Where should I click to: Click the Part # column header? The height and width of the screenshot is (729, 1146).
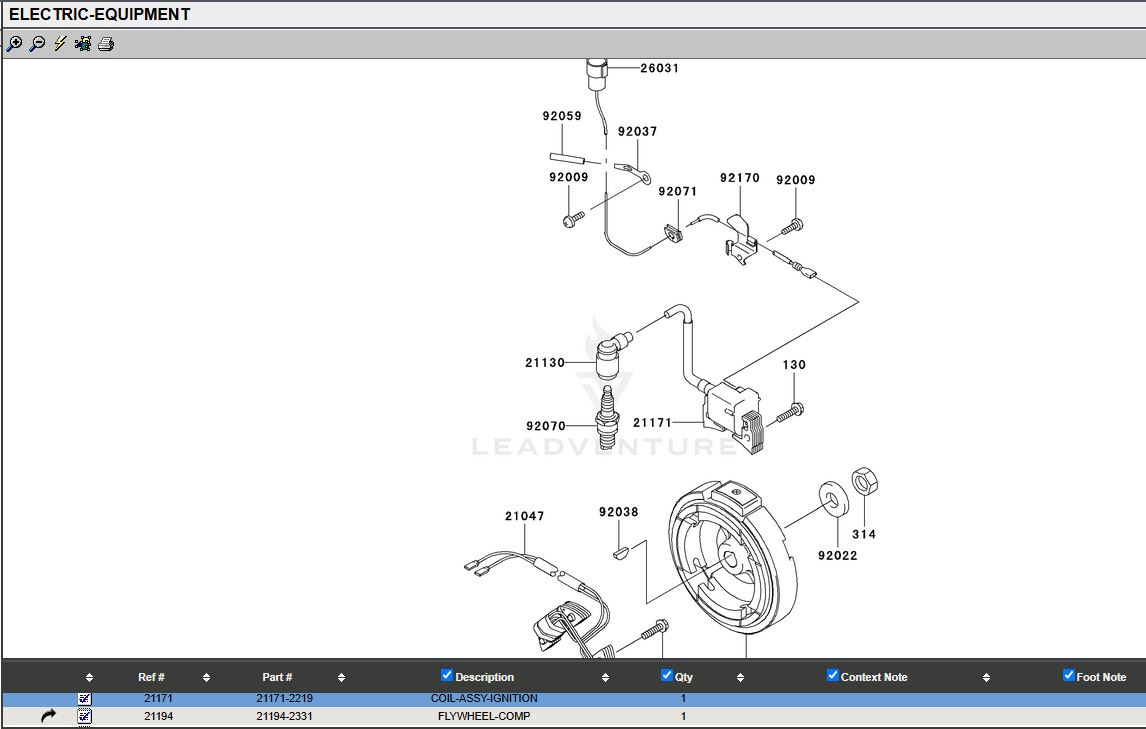(x=277, y=678)
